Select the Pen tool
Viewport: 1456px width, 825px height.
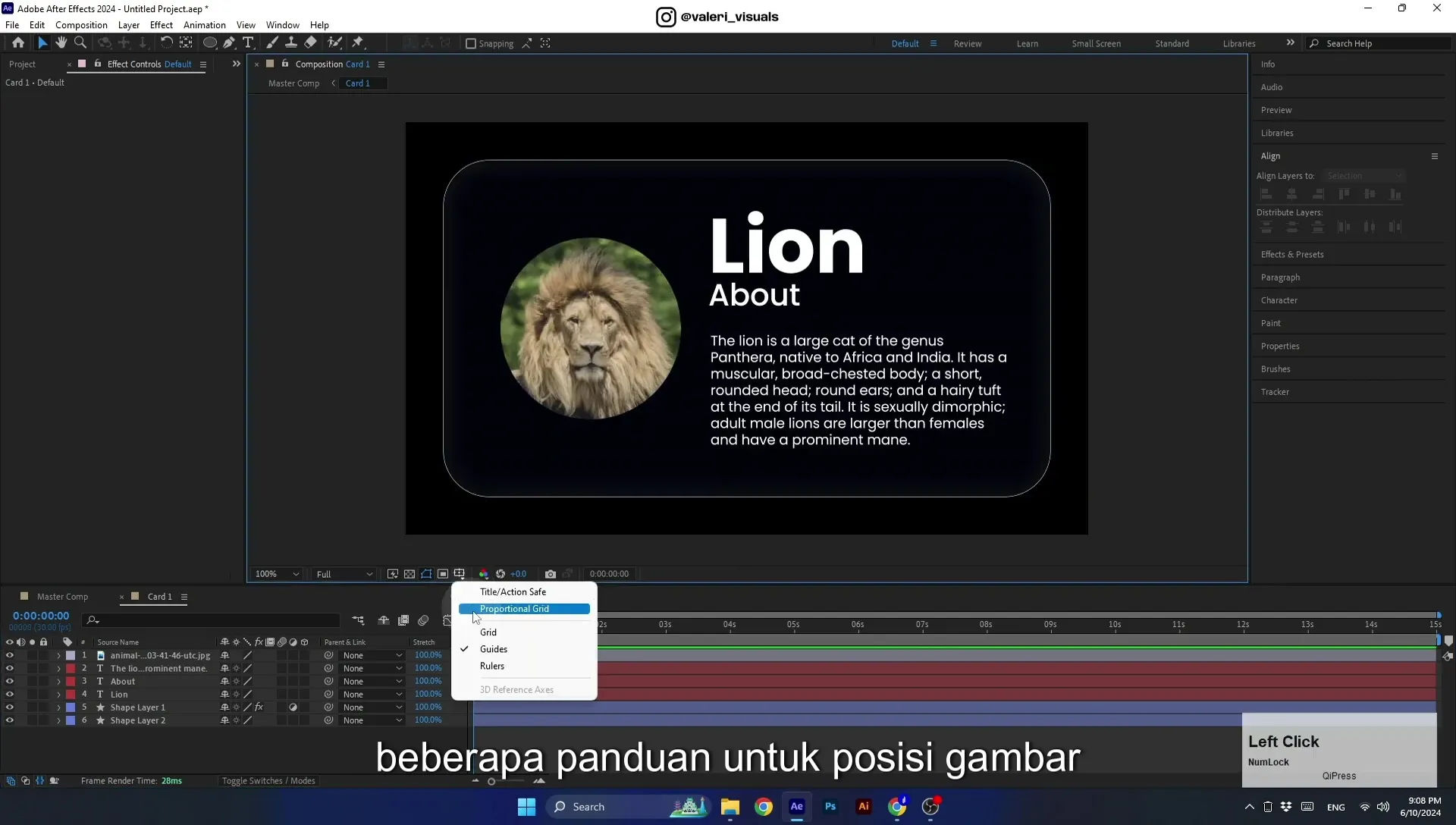(x=229, y=43)
